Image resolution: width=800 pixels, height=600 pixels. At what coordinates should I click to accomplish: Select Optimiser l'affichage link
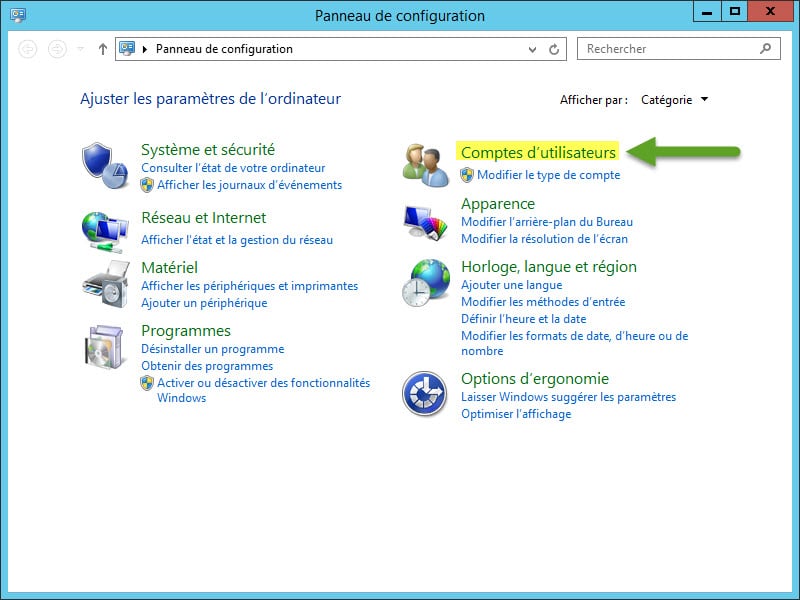tap(516, 414)
